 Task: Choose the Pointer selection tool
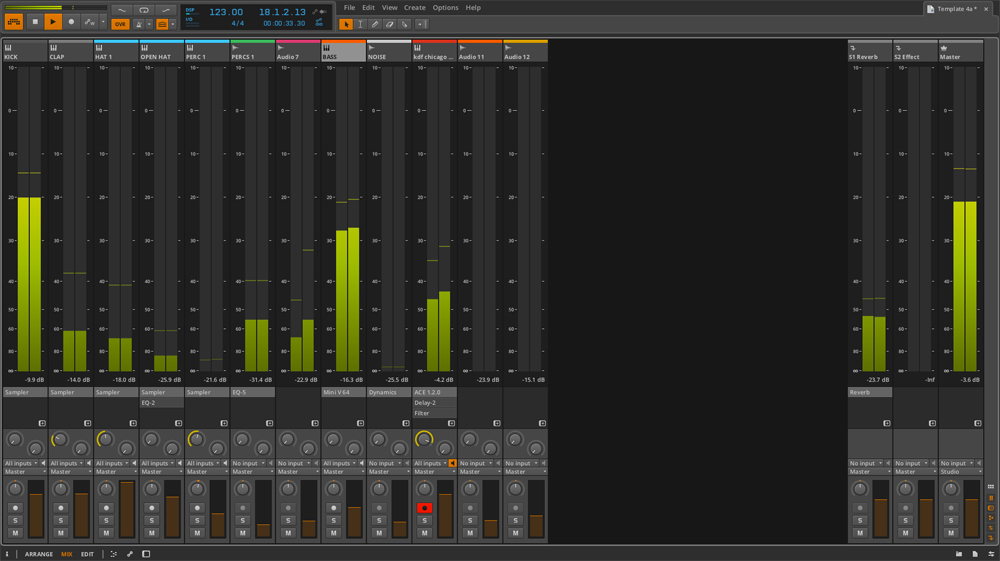point(346,24)
